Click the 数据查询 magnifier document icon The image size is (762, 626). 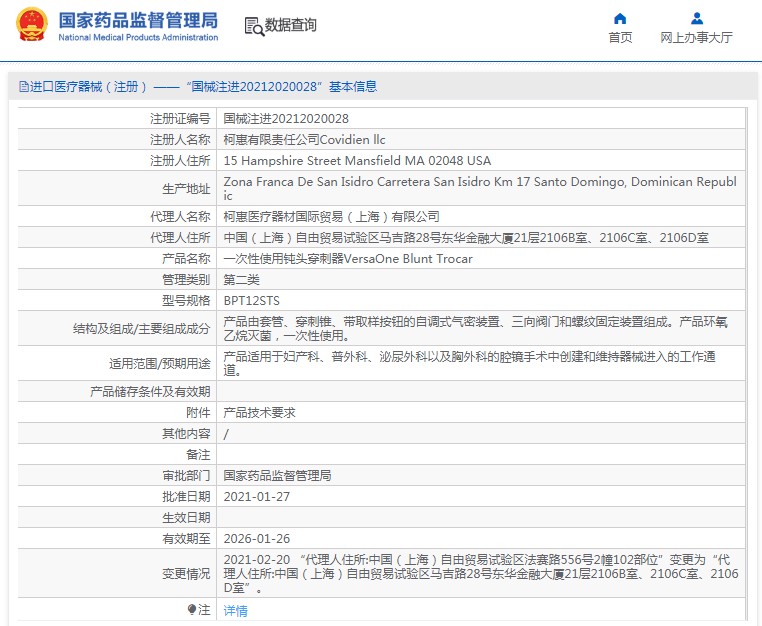pyautogui.click(x=254, y=26)
